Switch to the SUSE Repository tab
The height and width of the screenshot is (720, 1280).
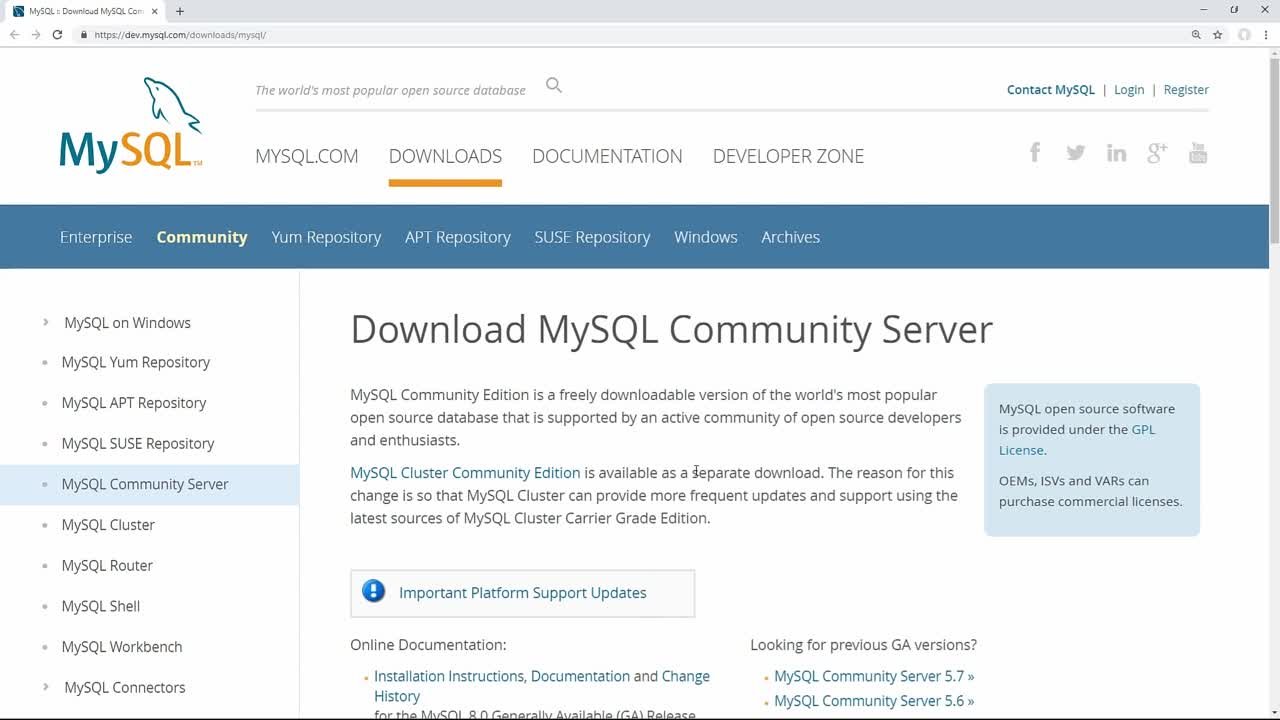592,237
